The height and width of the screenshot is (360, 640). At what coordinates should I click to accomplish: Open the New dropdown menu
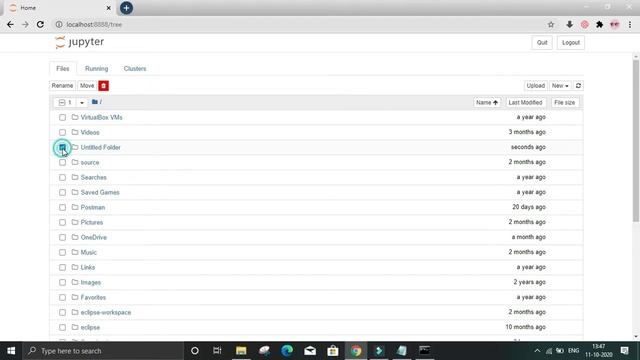[560, 86]
